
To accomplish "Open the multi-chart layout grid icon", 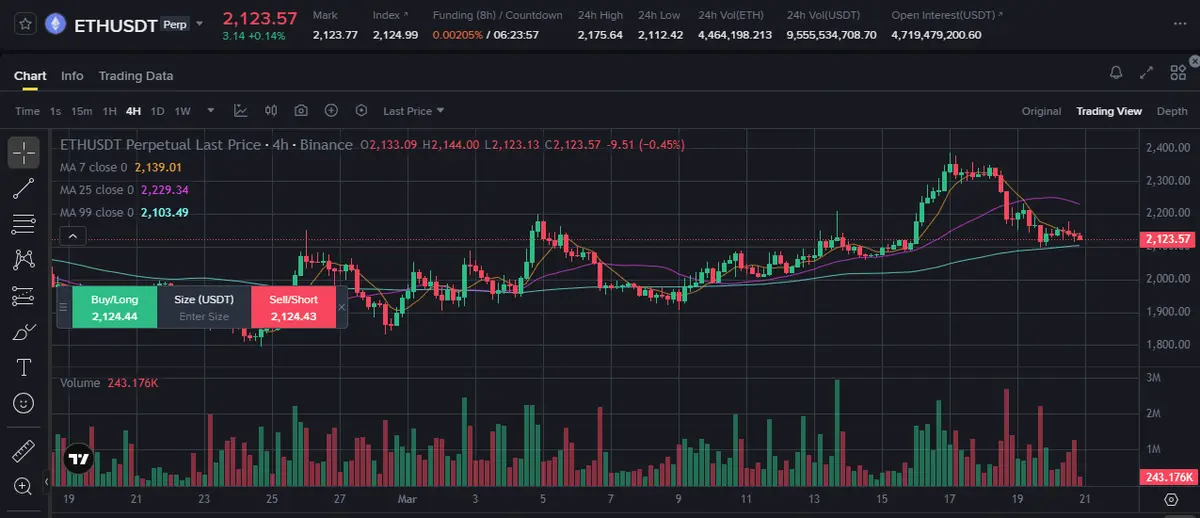I will (x=1177, y=73).
